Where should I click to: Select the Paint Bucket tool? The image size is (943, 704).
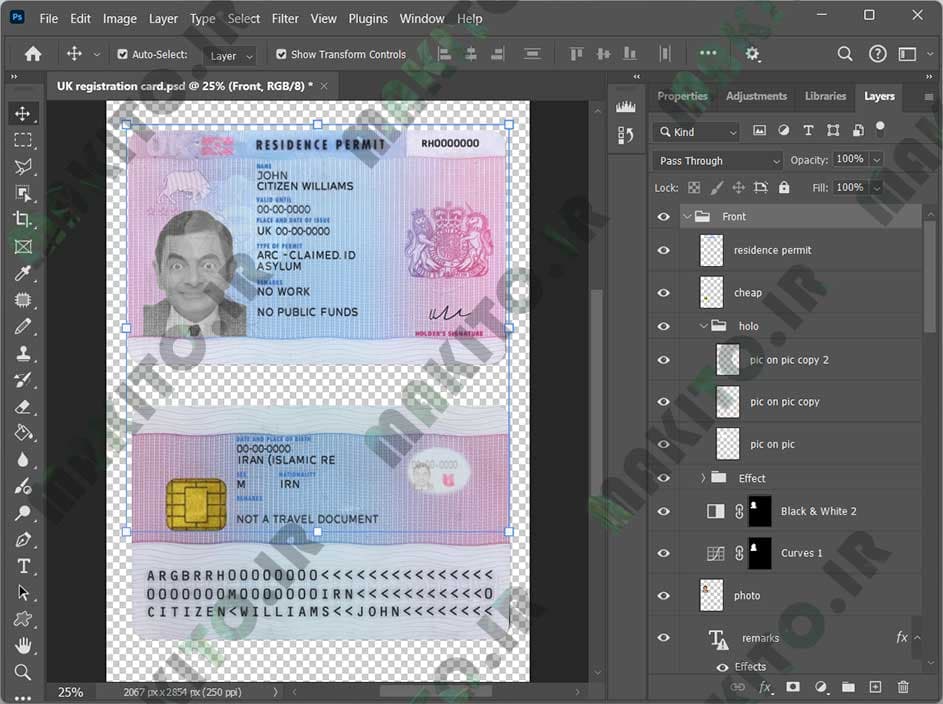tap(23, 433)
